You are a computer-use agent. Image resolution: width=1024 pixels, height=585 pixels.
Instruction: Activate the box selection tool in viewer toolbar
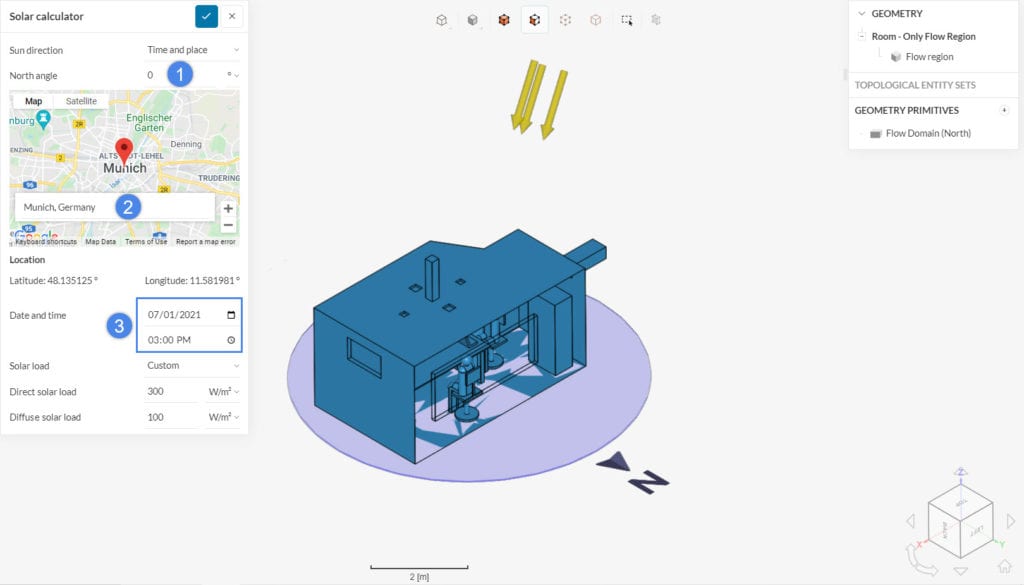(626, 19)
